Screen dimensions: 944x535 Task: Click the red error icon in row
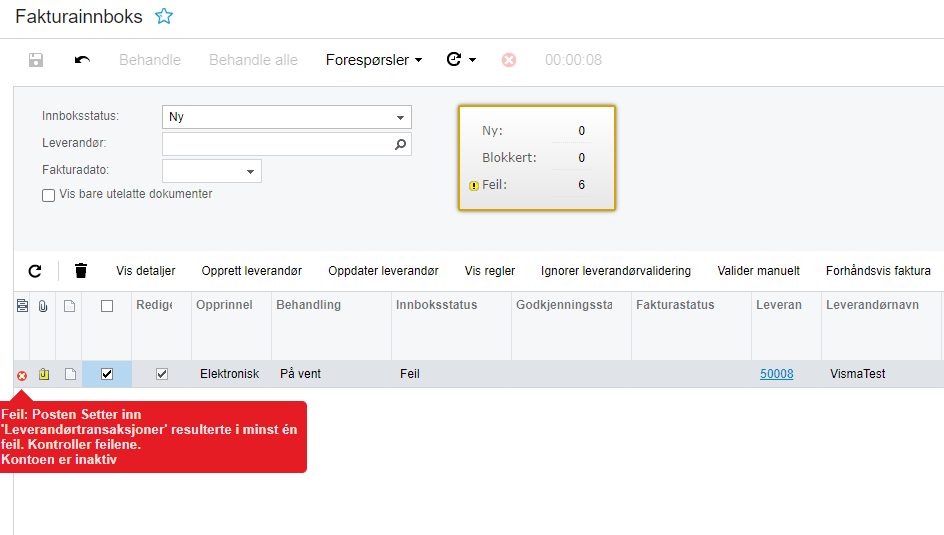coord(22,376)
